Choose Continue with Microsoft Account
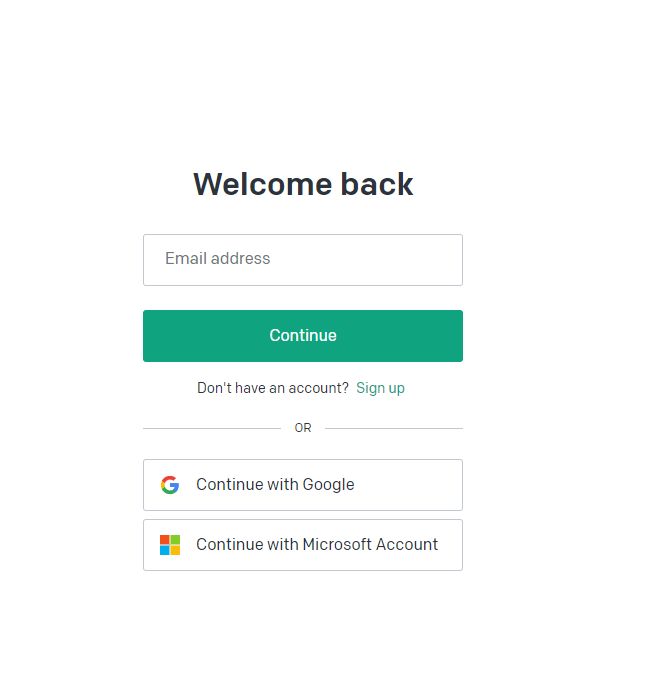This screenshot has width=648, height=677. tap(303, 545)
